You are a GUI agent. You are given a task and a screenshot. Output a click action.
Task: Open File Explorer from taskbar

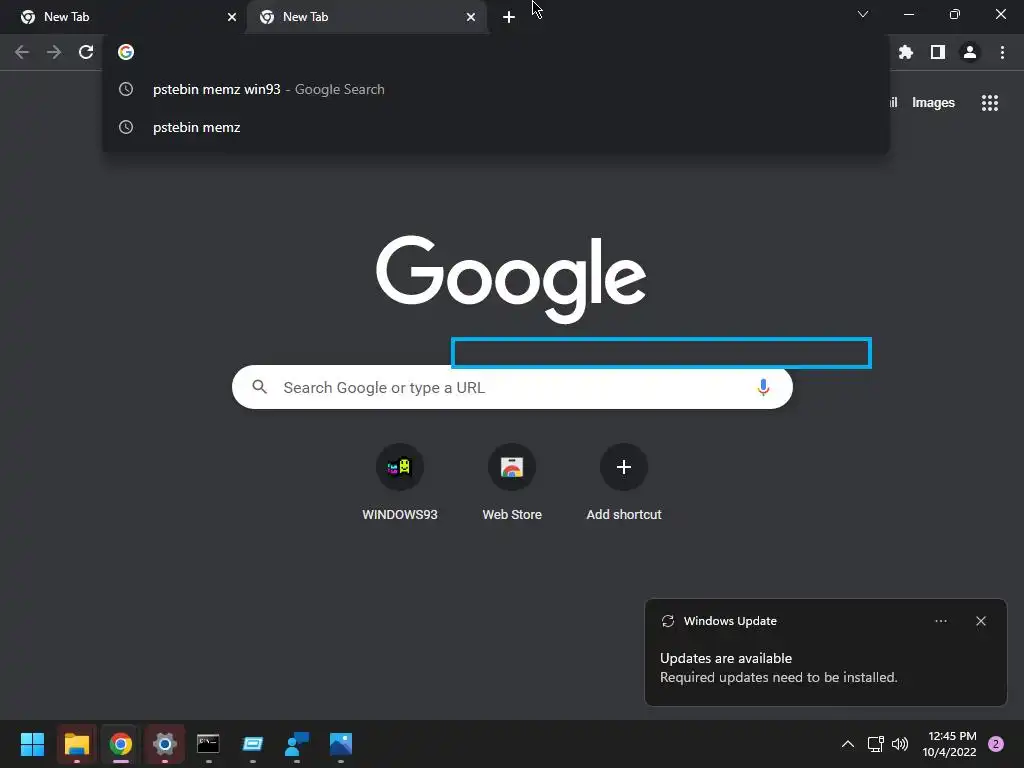76,744
